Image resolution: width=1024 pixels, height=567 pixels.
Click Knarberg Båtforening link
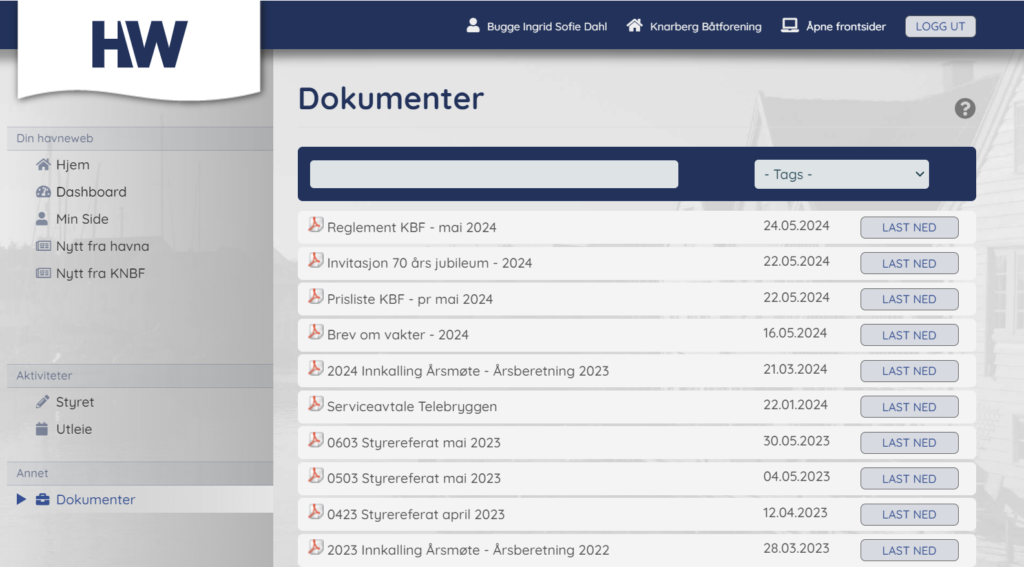pos(705,27)
